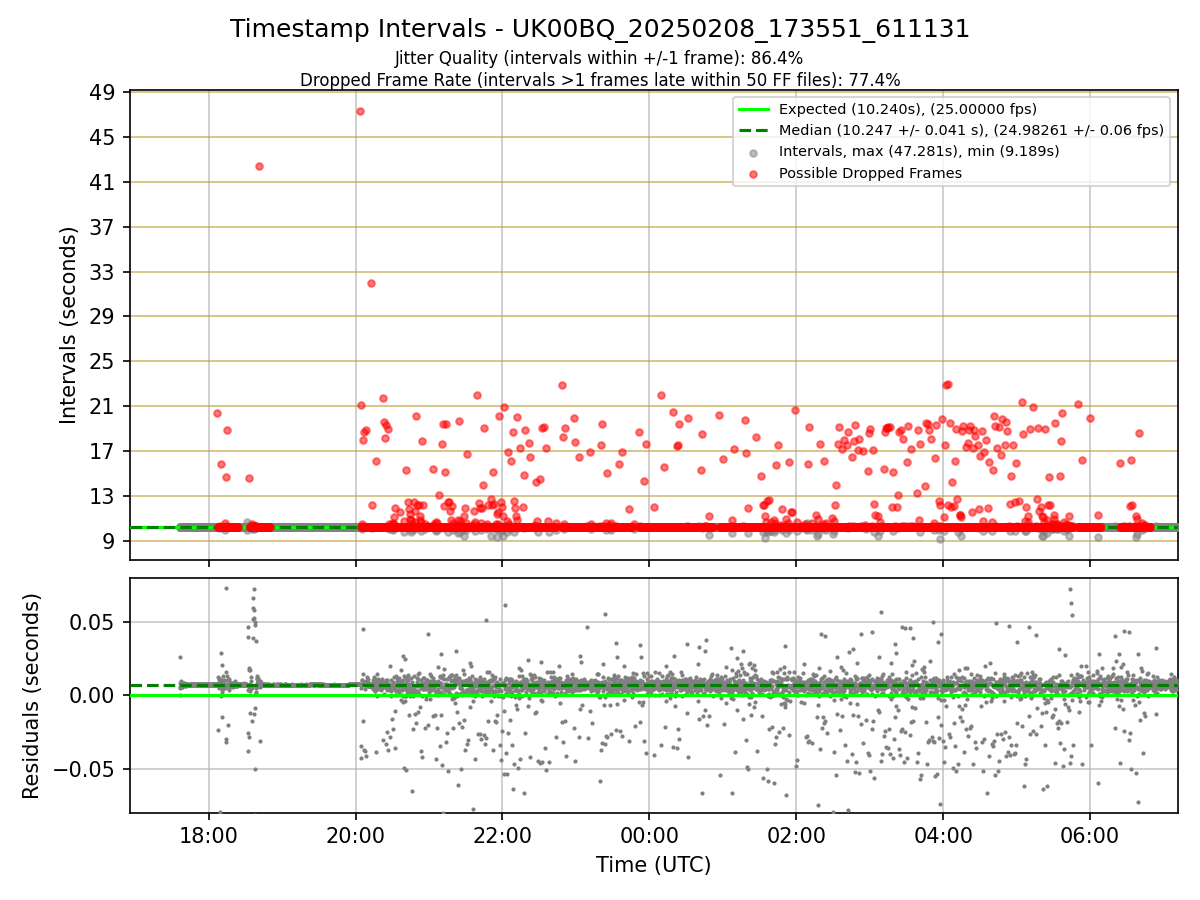Click the 'Time (UTC)' x-axis label

click(654, 865)
